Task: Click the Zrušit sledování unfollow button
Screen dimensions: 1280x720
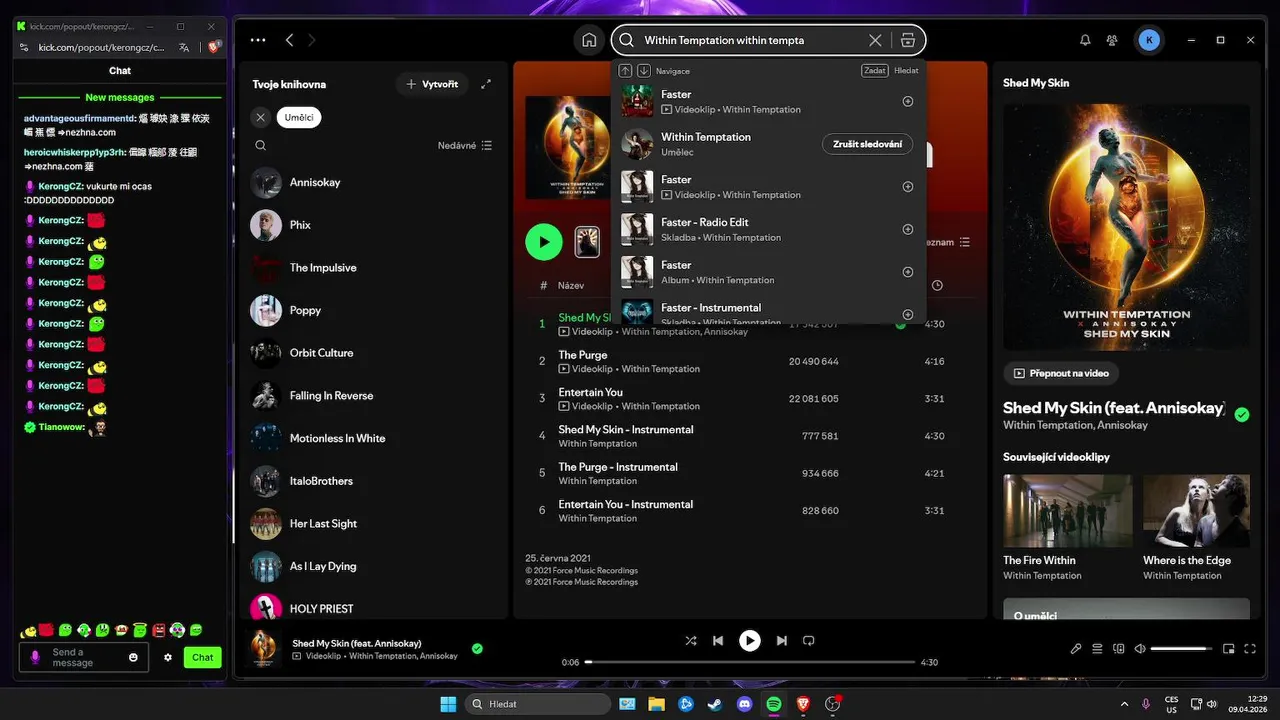Action: [867, 144]
